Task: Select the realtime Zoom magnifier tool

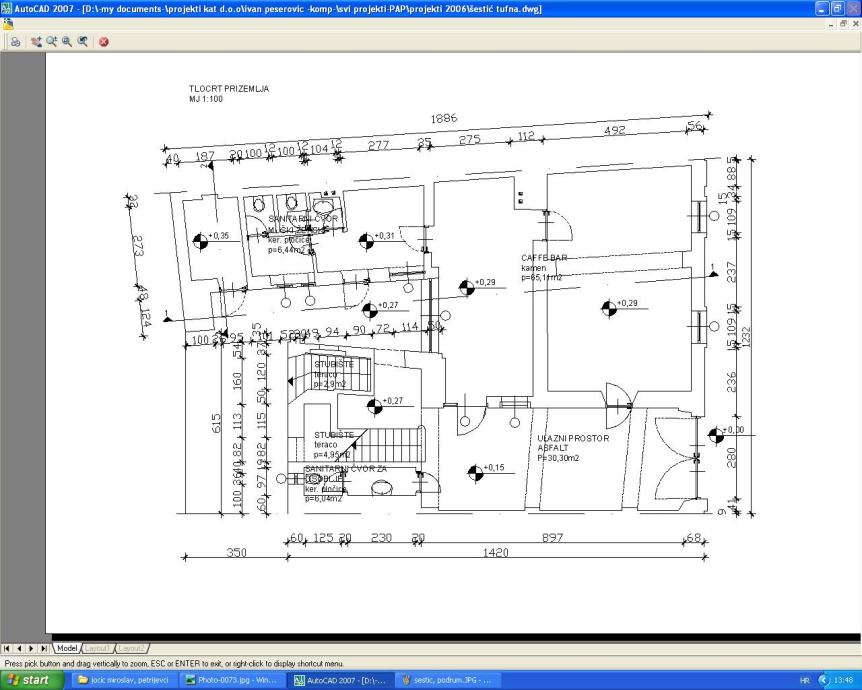Action: click(x=52, y=42)
